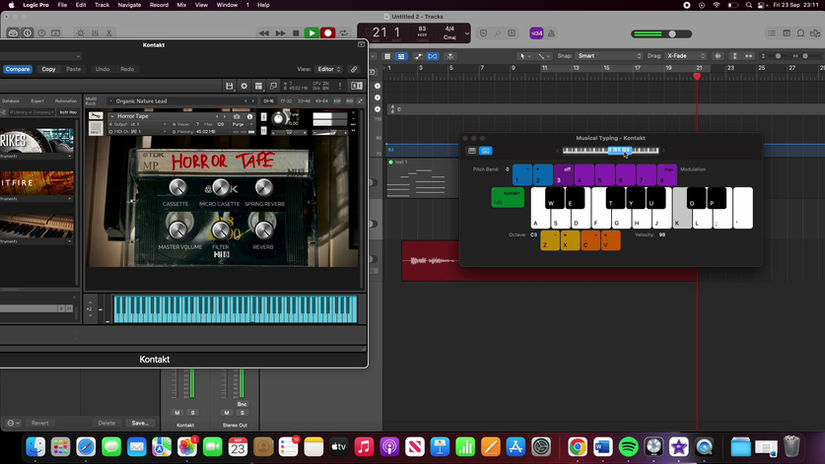Open the Navigate menu

(129, 5)
